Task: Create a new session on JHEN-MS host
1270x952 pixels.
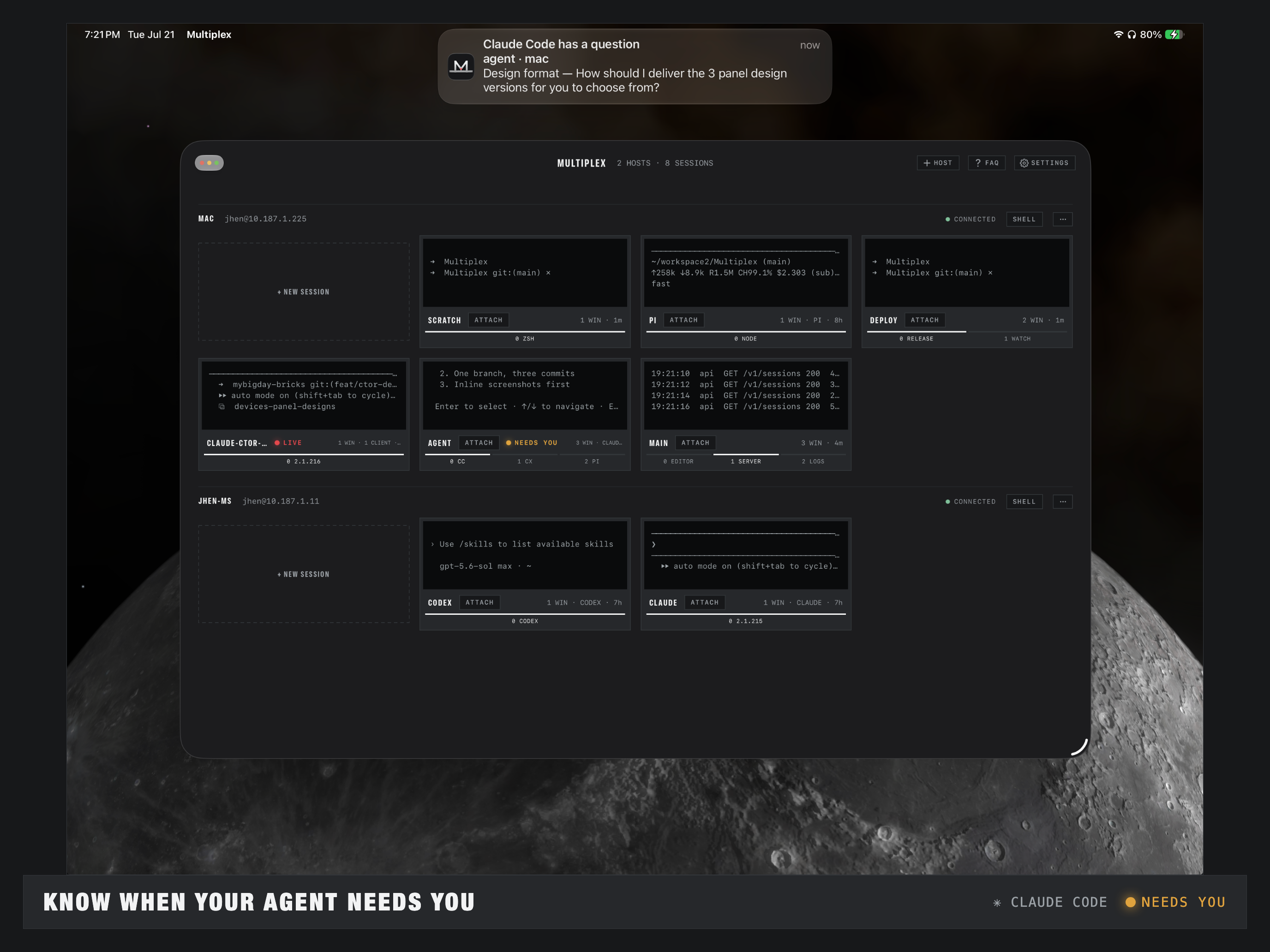Action: tap(304, 574)
